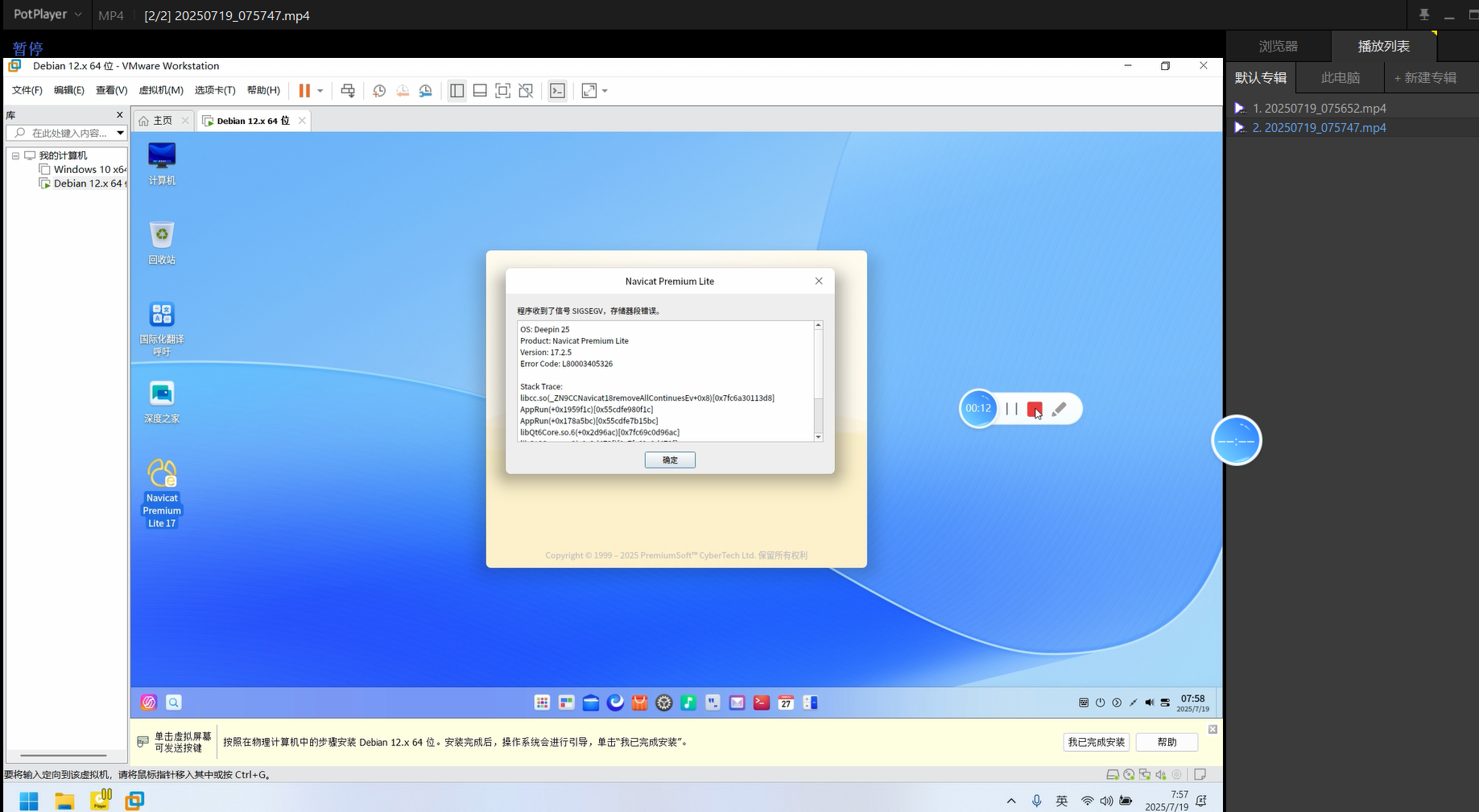Enter full screen mode in VMware
Viewport: 1479px width, 812px height.
click(503, 91)
